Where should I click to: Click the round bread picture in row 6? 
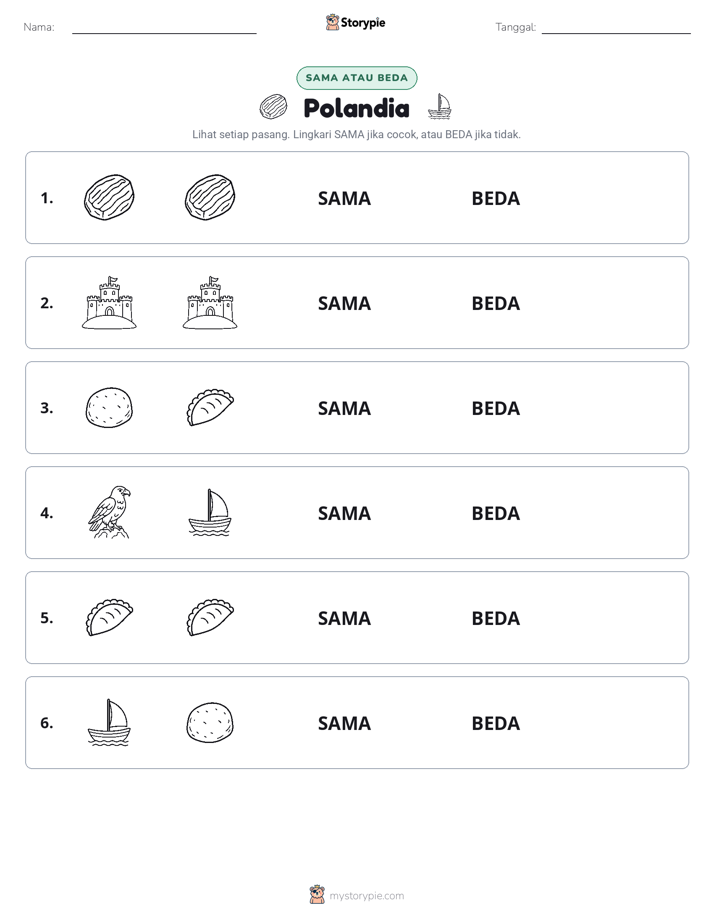(x=210, y=722)
